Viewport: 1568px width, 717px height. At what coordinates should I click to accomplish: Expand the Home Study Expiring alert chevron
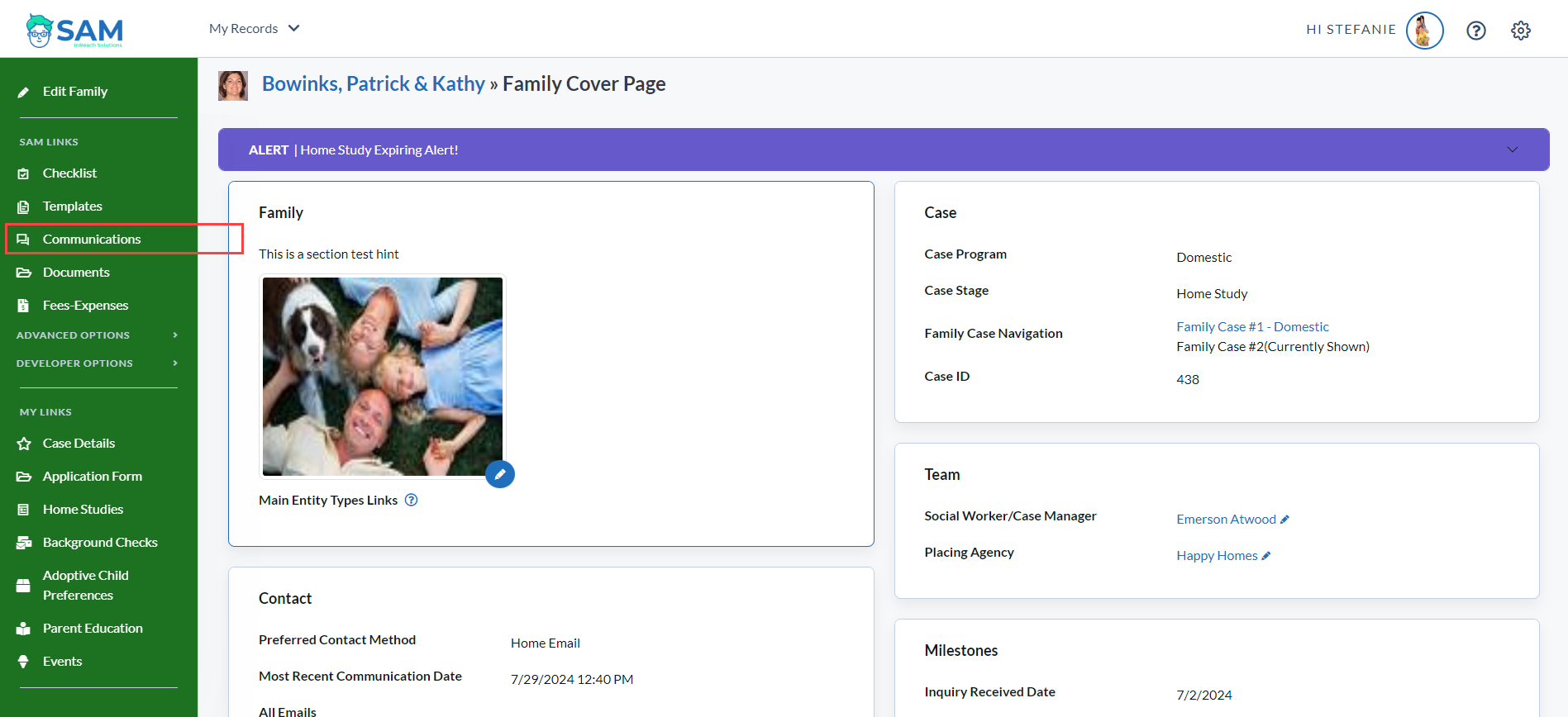(x=1513, y=150)
